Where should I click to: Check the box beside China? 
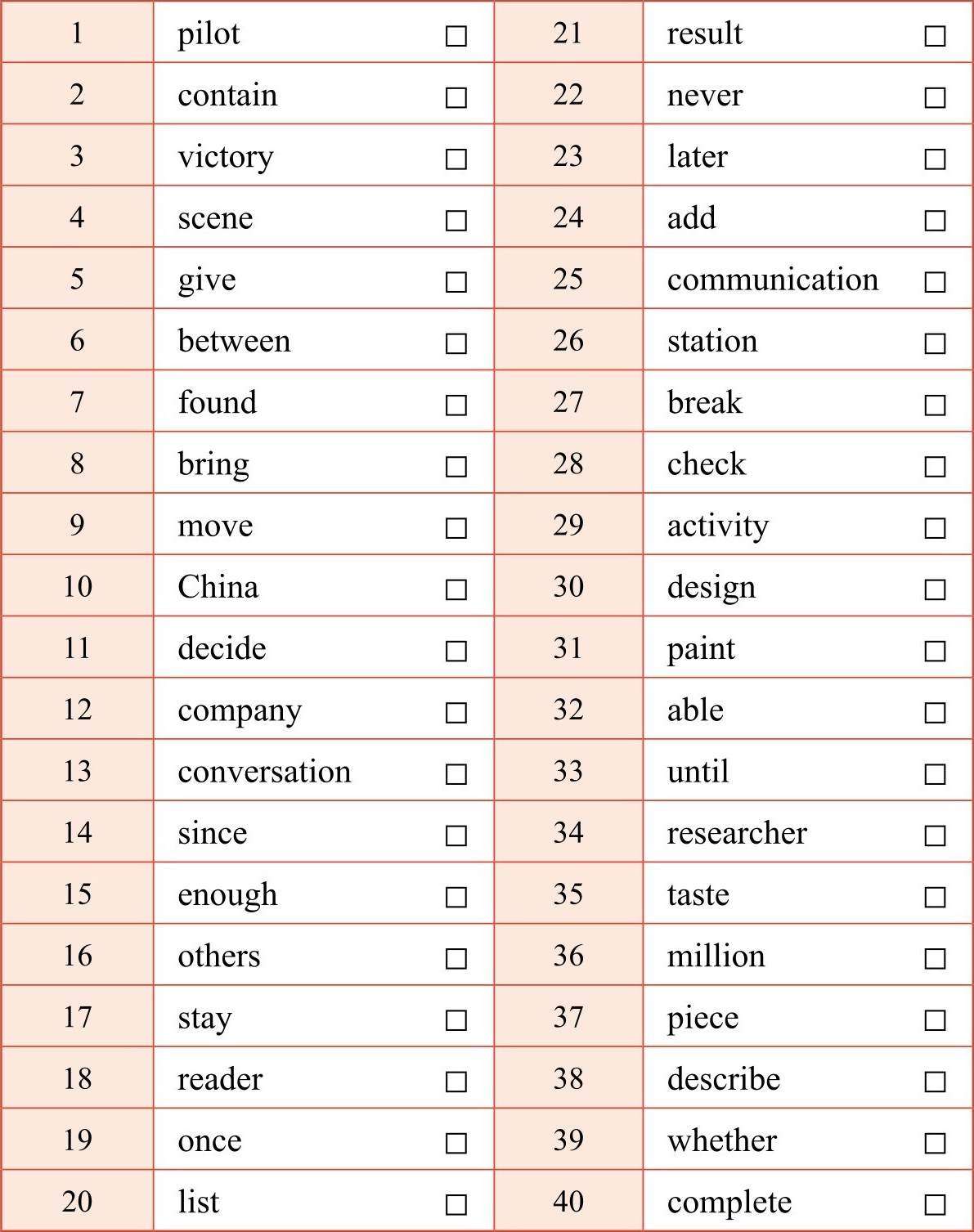[456, 589]
